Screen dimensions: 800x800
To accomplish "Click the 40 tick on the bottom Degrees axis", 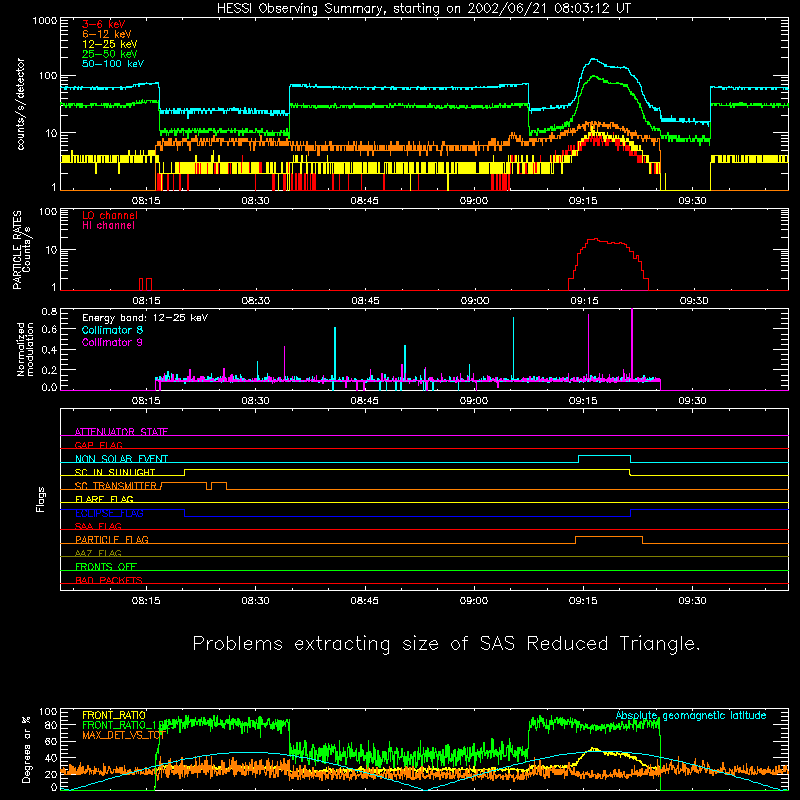I will [x=51, y=758].
